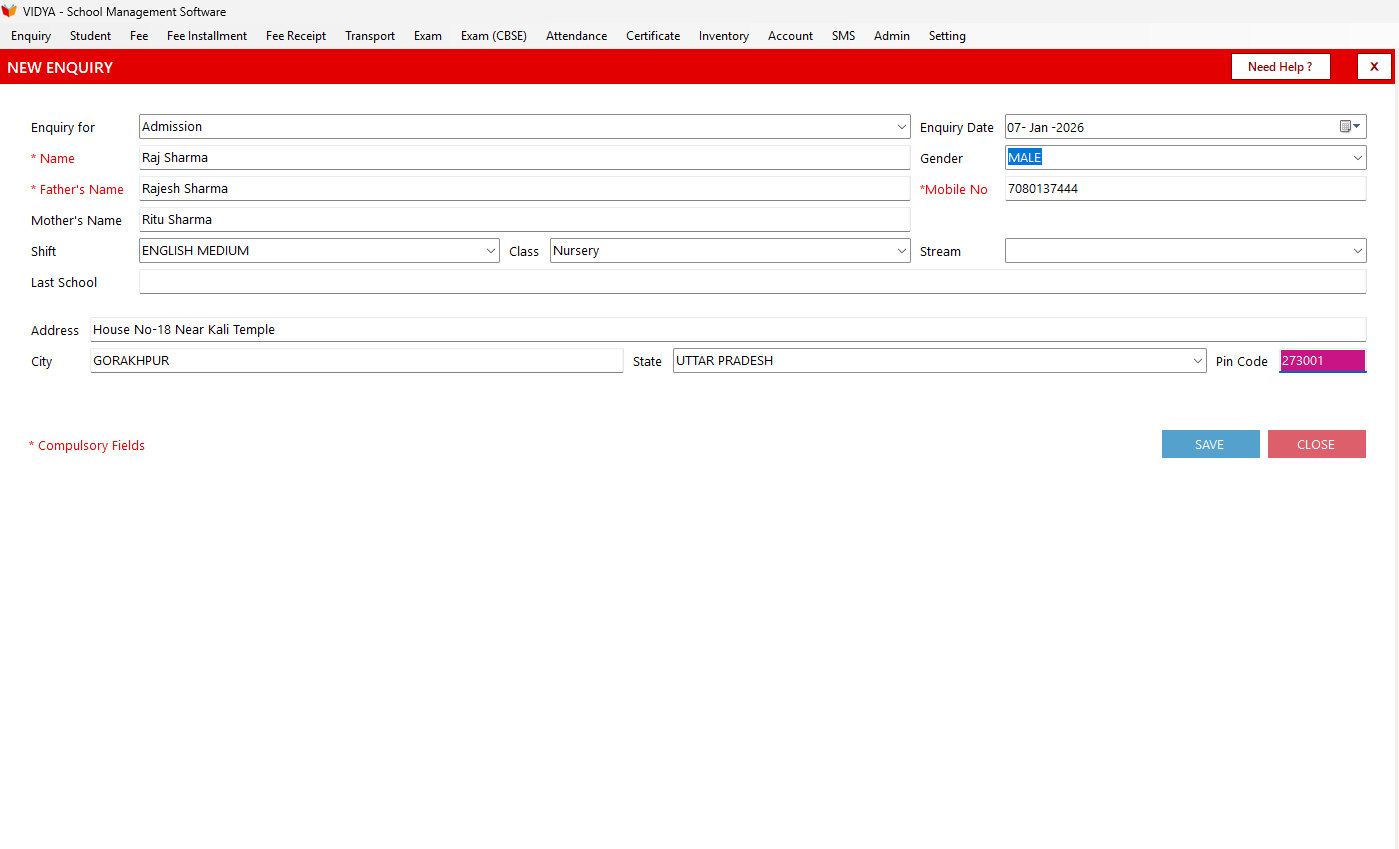This screenshot has width=1399, height=849.
Task: Click the Enquiry for label
Action: click(x=63, y=128)
